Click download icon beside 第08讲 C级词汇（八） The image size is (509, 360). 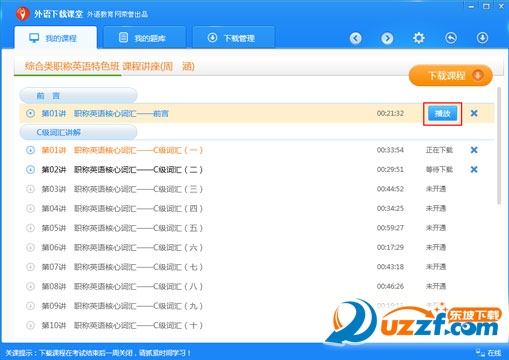tap(30, 286)
